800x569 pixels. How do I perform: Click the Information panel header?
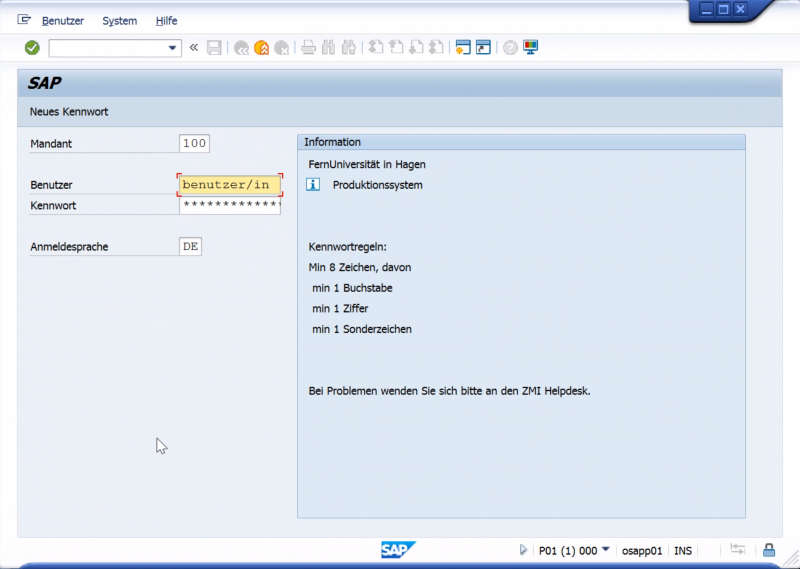click(521, 142)
